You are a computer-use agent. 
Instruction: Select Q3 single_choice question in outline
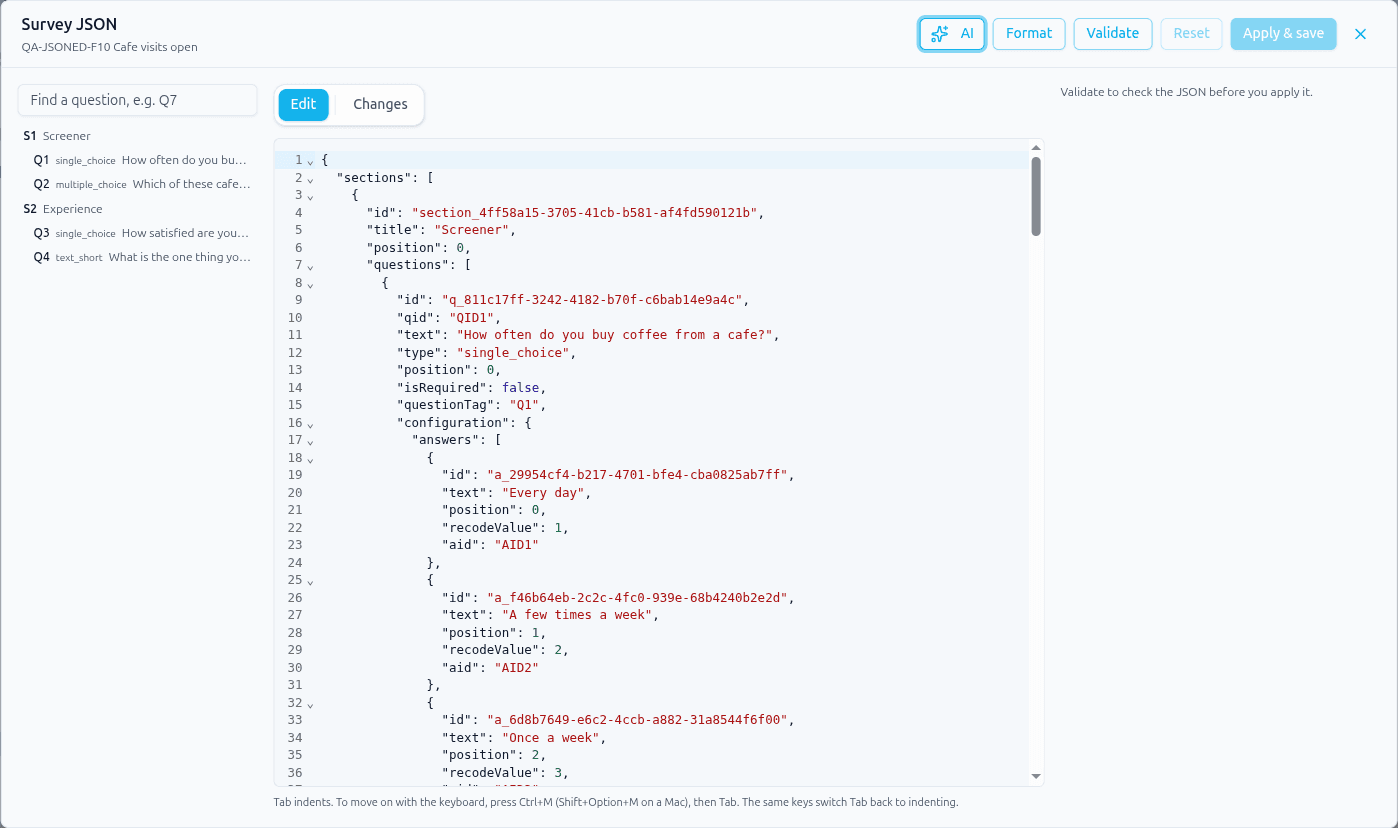tap(141, 233)
